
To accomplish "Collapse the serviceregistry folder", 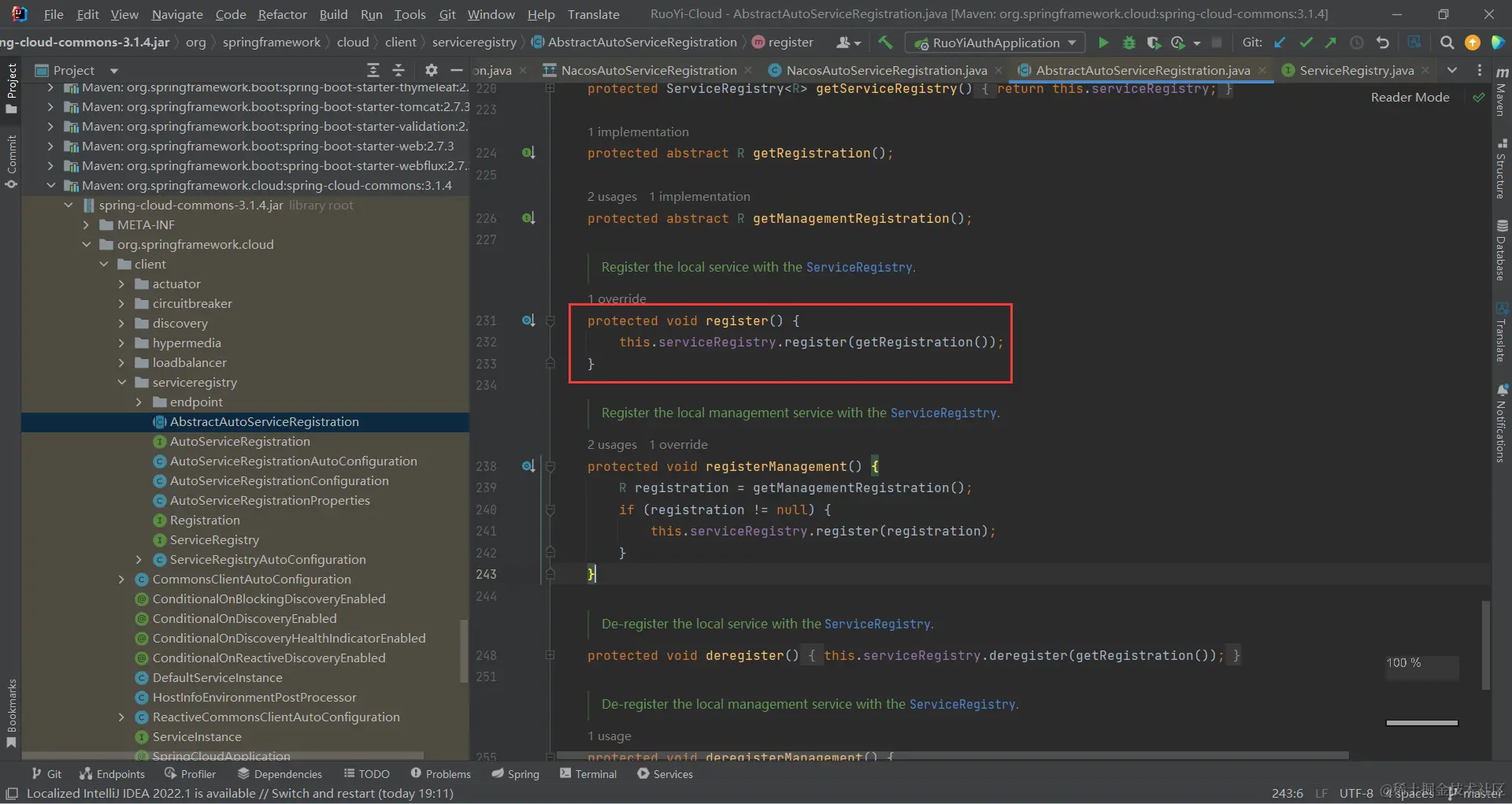I will [x=122, y=383].
